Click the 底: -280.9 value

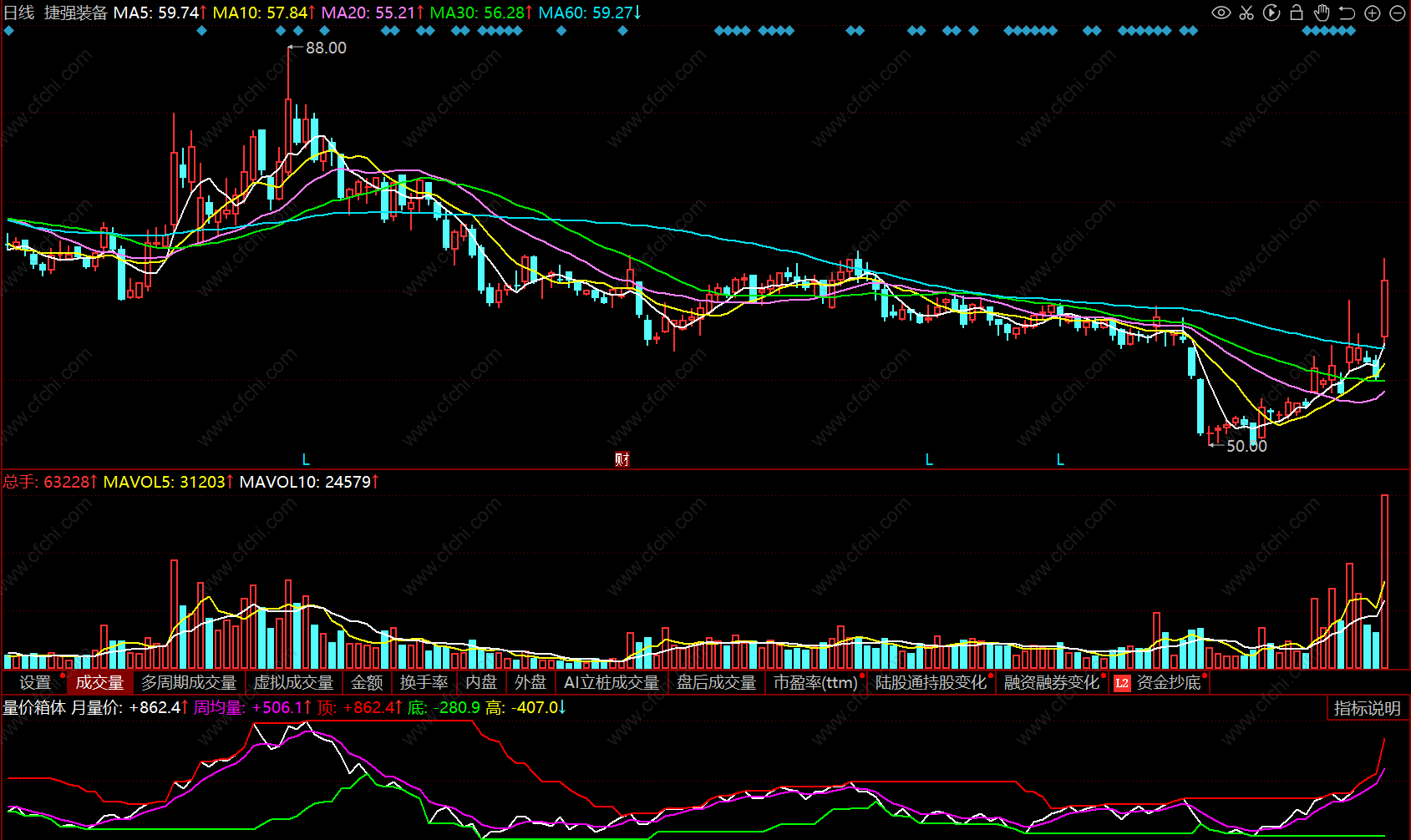pyautogui.click(x=444, y=708)
